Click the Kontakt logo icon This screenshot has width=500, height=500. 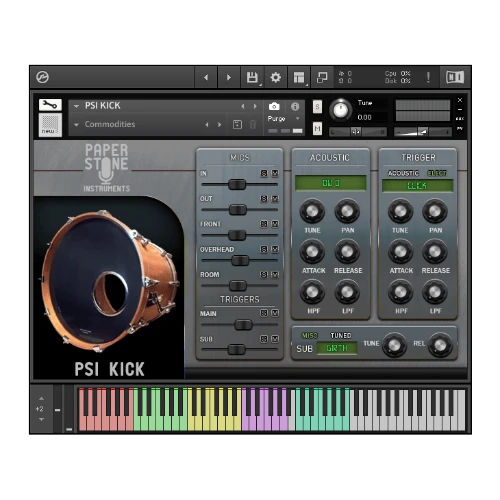pos(42,77)
